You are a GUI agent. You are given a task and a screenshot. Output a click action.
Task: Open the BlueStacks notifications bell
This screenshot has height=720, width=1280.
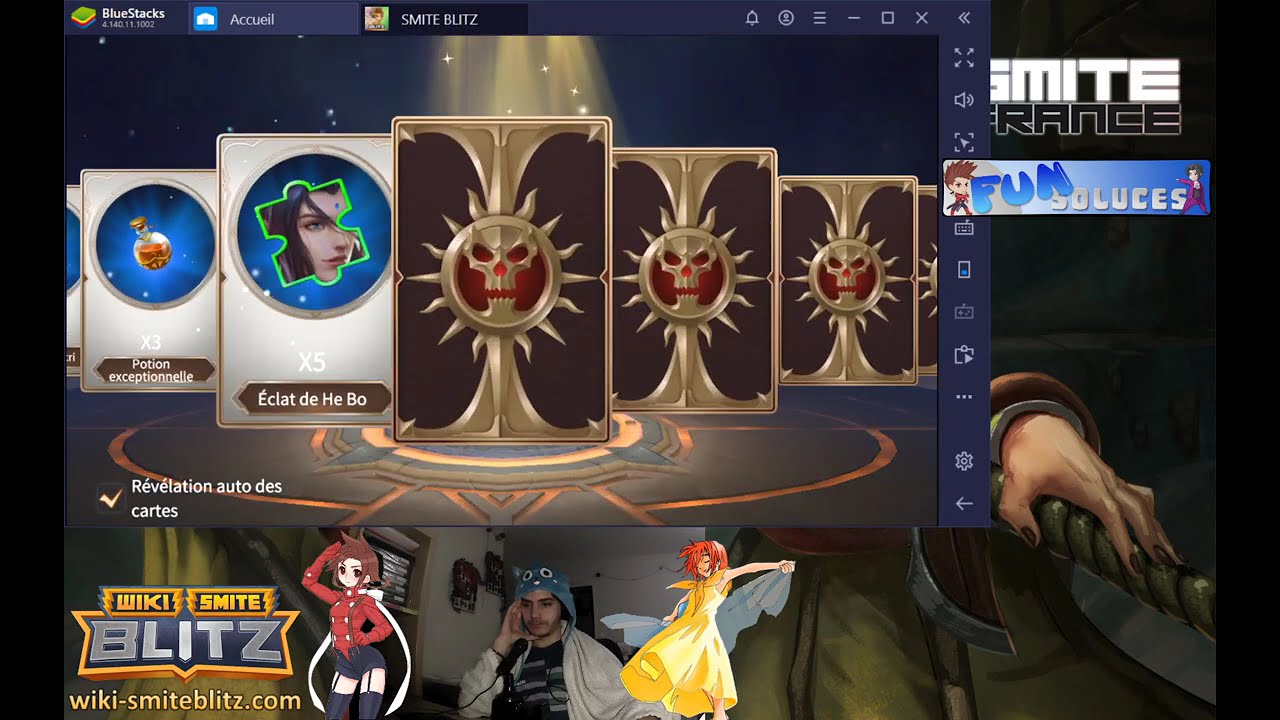pyautogui.click(x=752, y=18)
